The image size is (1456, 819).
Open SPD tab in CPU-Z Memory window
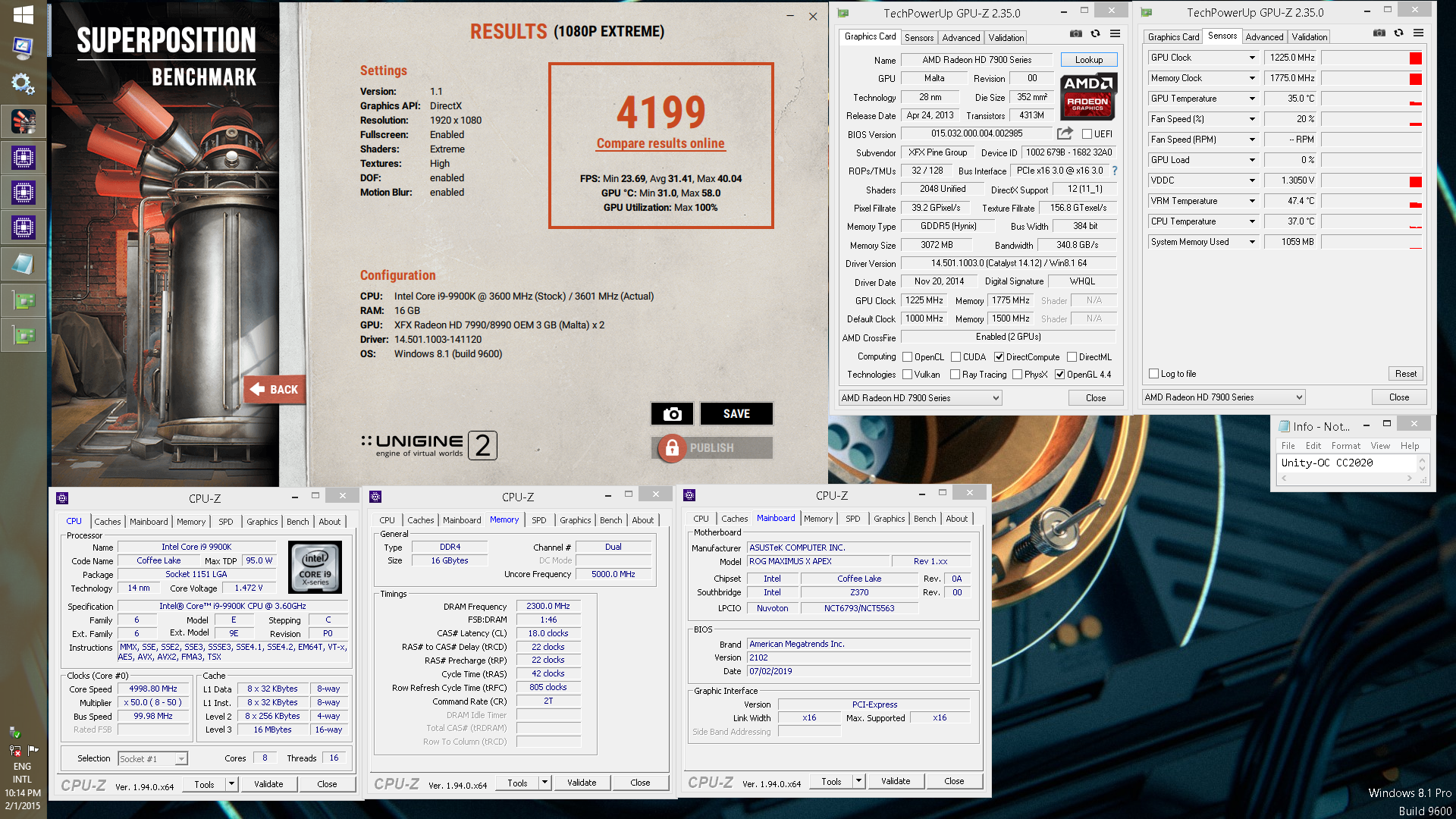538,520
